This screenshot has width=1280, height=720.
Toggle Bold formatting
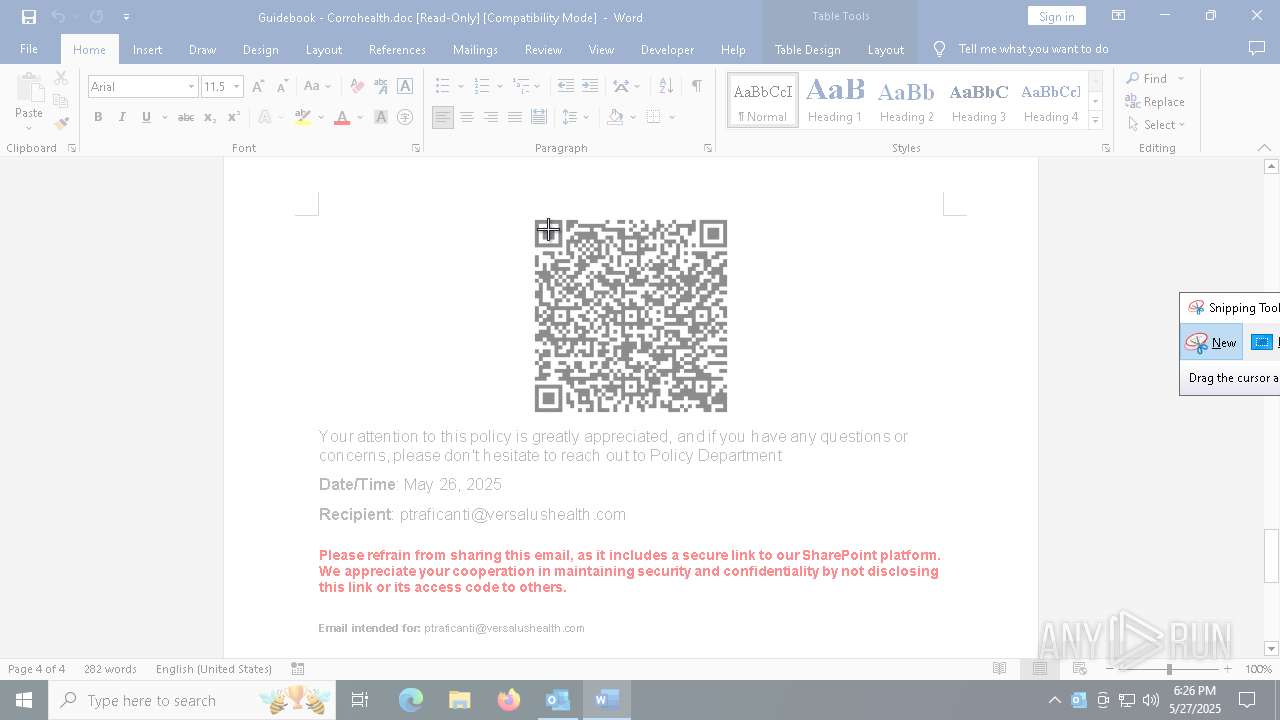coord(98,117)
